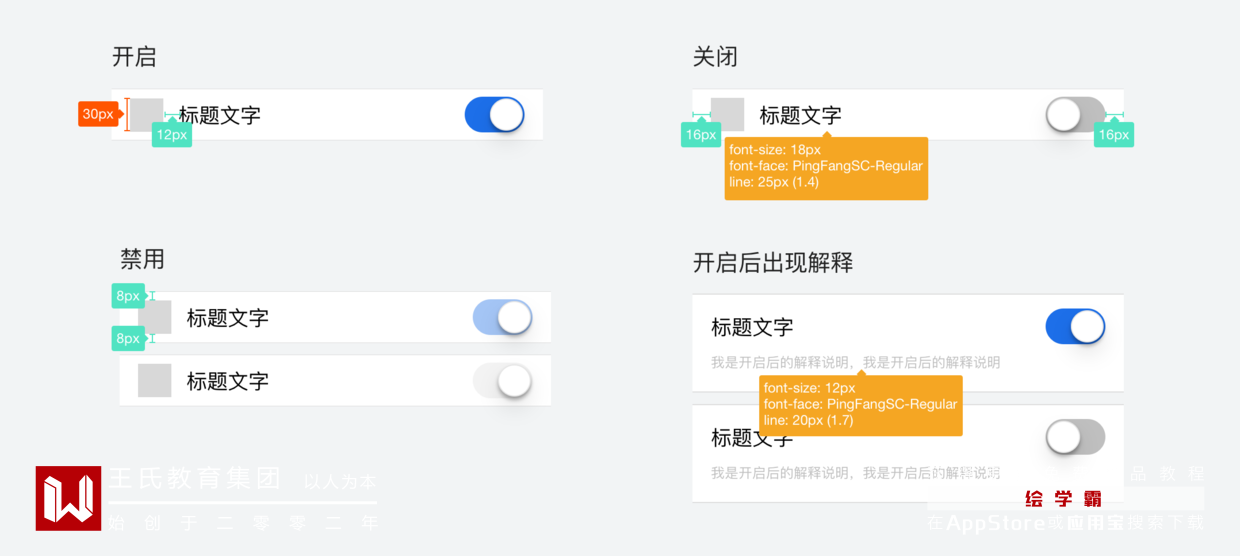Image resolution: width=1240 pixels, height=556 pixels.
Task: Click the red 绘学霸 watermark logo
Action: [x=1063, y=499]
